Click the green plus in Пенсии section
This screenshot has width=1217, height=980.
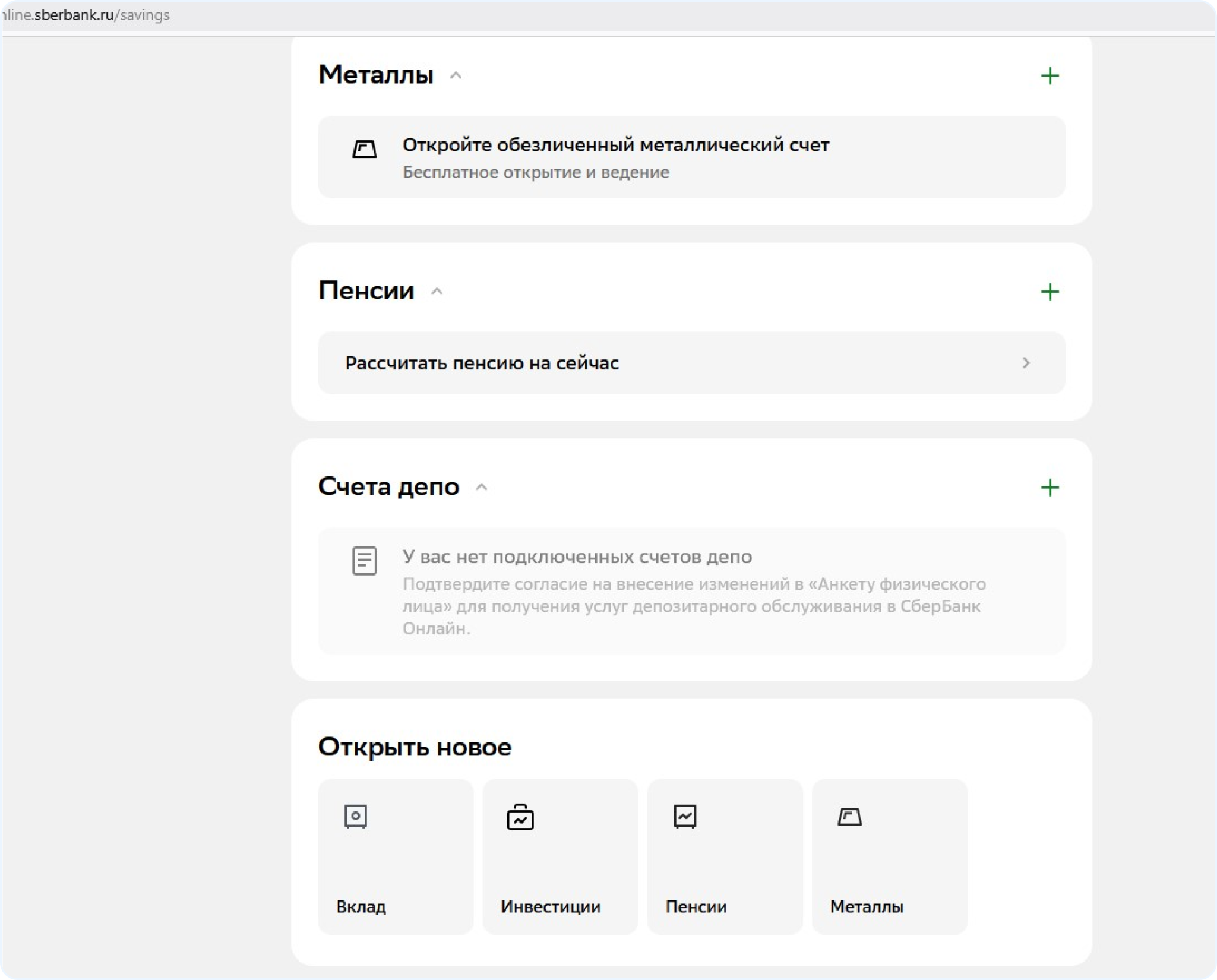1050,292
